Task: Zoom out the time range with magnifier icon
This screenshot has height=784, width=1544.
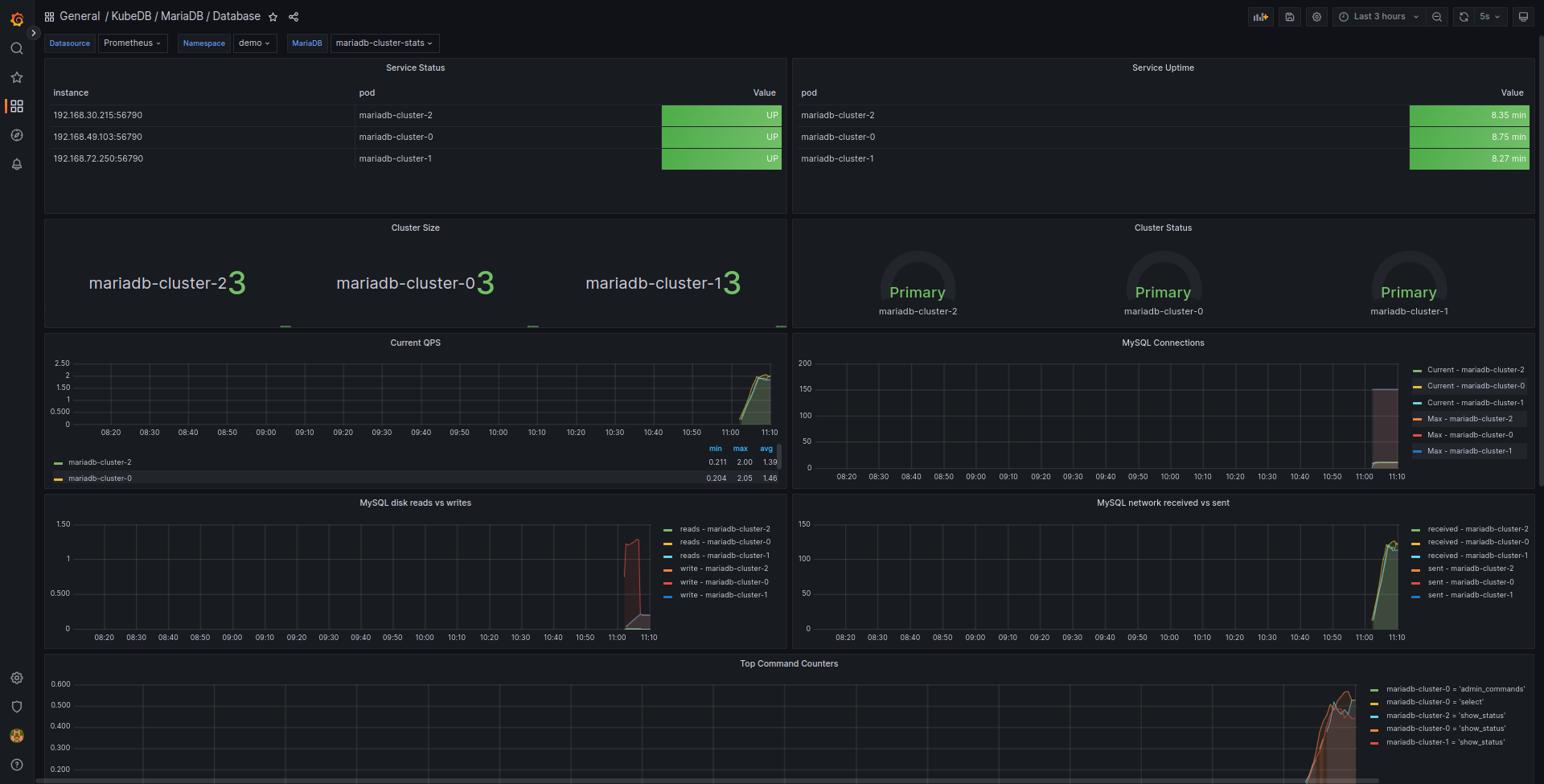Action: pyautogui.click(x=1437, y=16)
